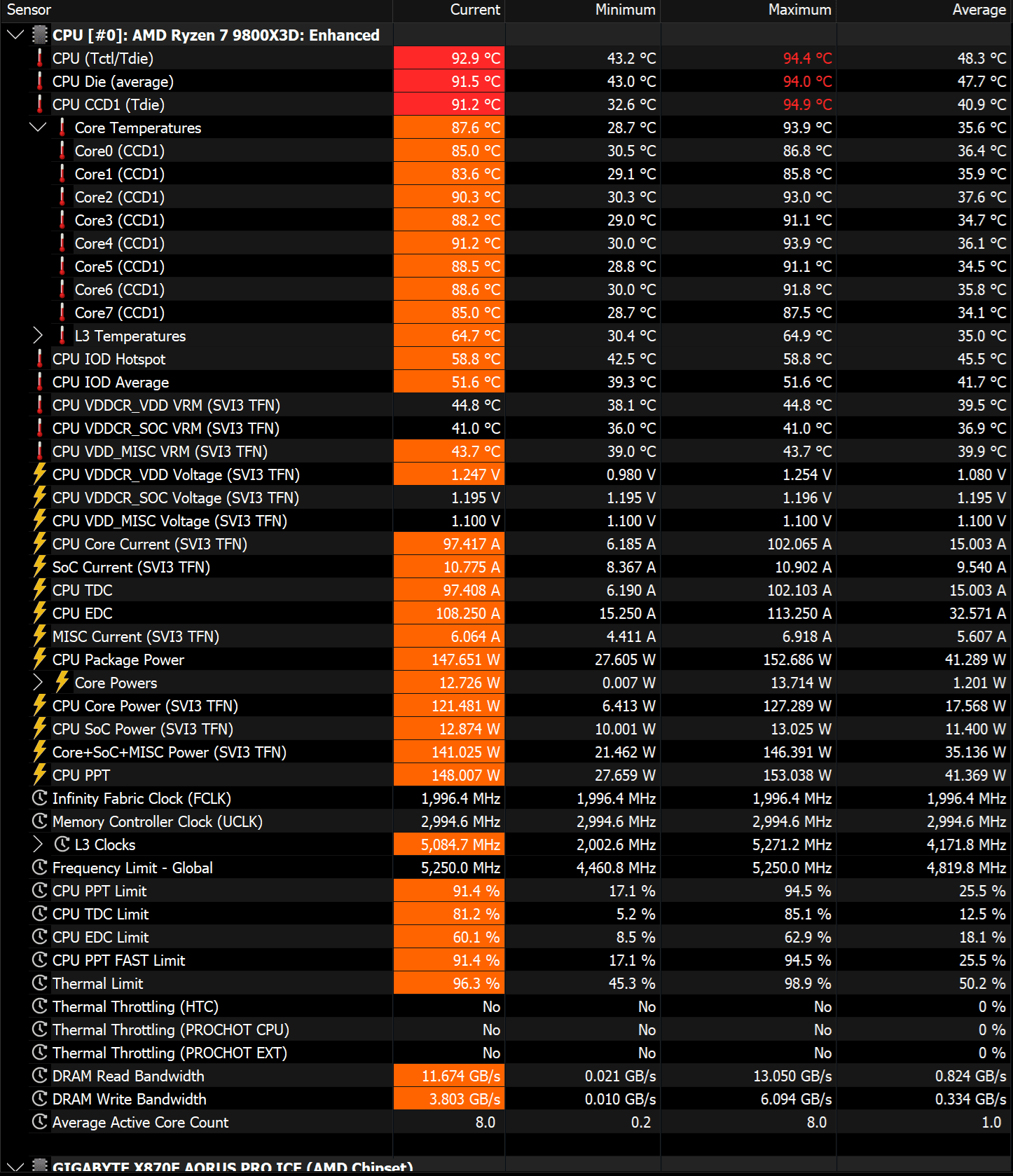1013x1176 pixels.
Task: Click lightning icon for CPU EDC
Action: (40, 613)
